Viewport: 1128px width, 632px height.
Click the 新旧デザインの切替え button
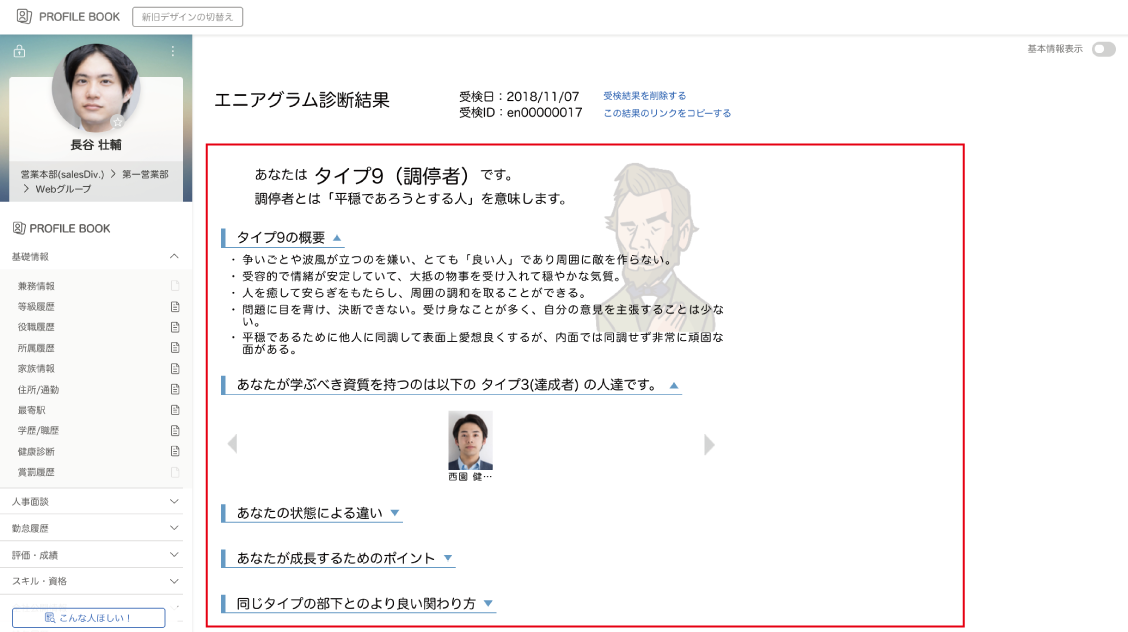tap(187, 17)
